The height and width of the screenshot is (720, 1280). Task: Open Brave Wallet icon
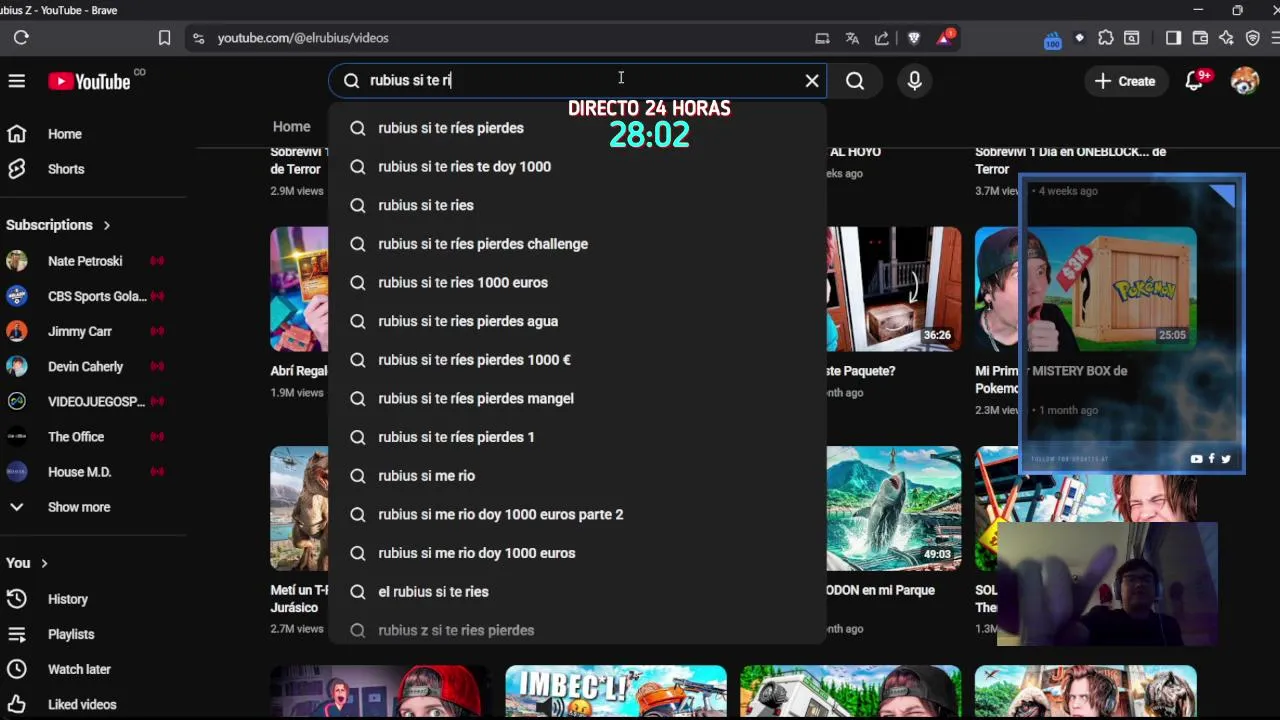pos(1200,38)
